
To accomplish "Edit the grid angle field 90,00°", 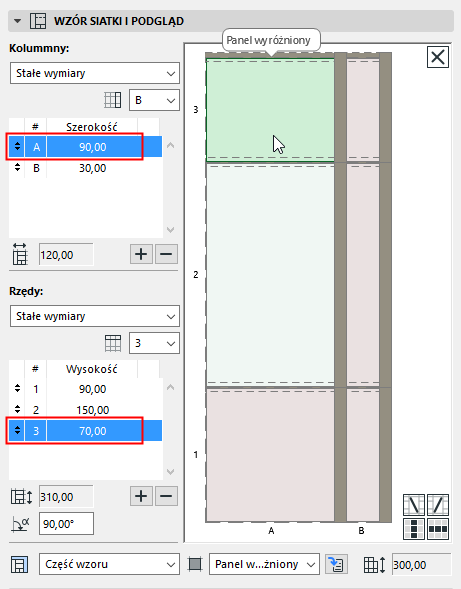I will [66, 524].
